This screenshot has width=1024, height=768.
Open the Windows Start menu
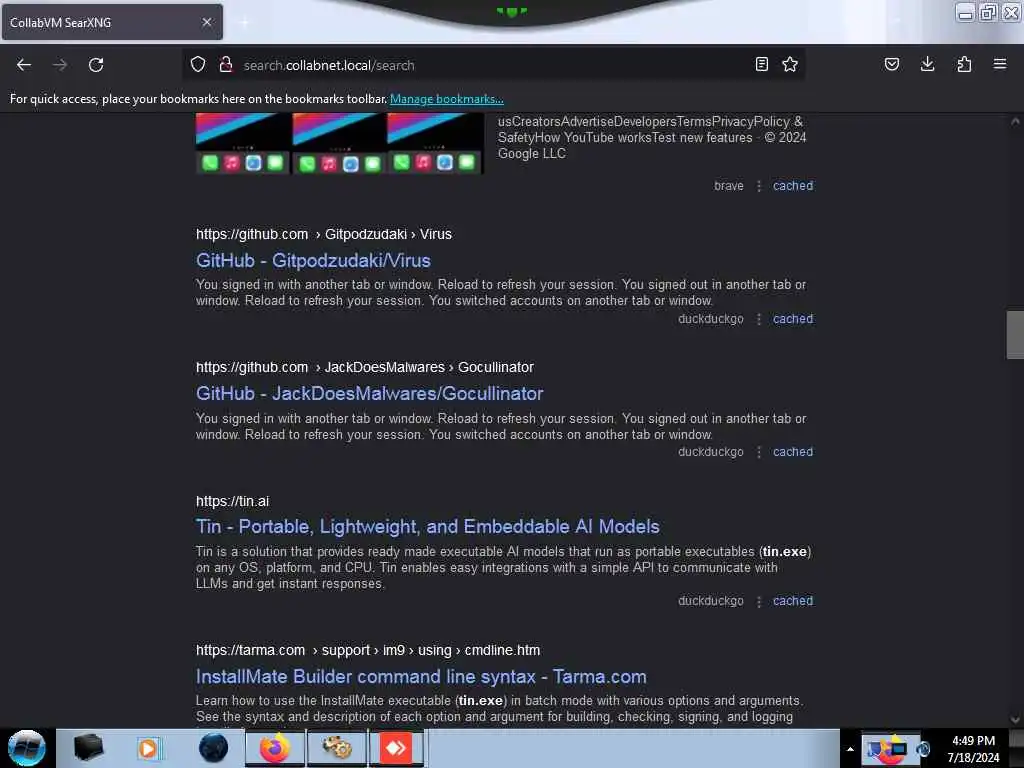click(x=27, y=748)
